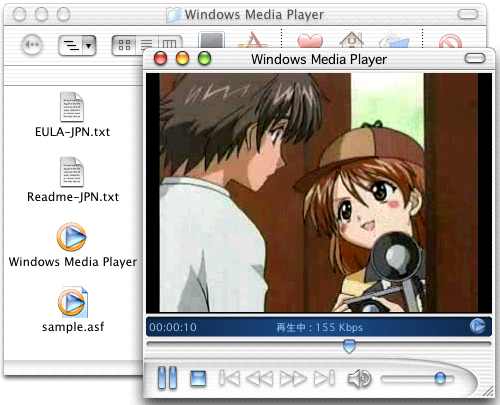
Task: Pause the video playback
Action: tap(167, 378)
